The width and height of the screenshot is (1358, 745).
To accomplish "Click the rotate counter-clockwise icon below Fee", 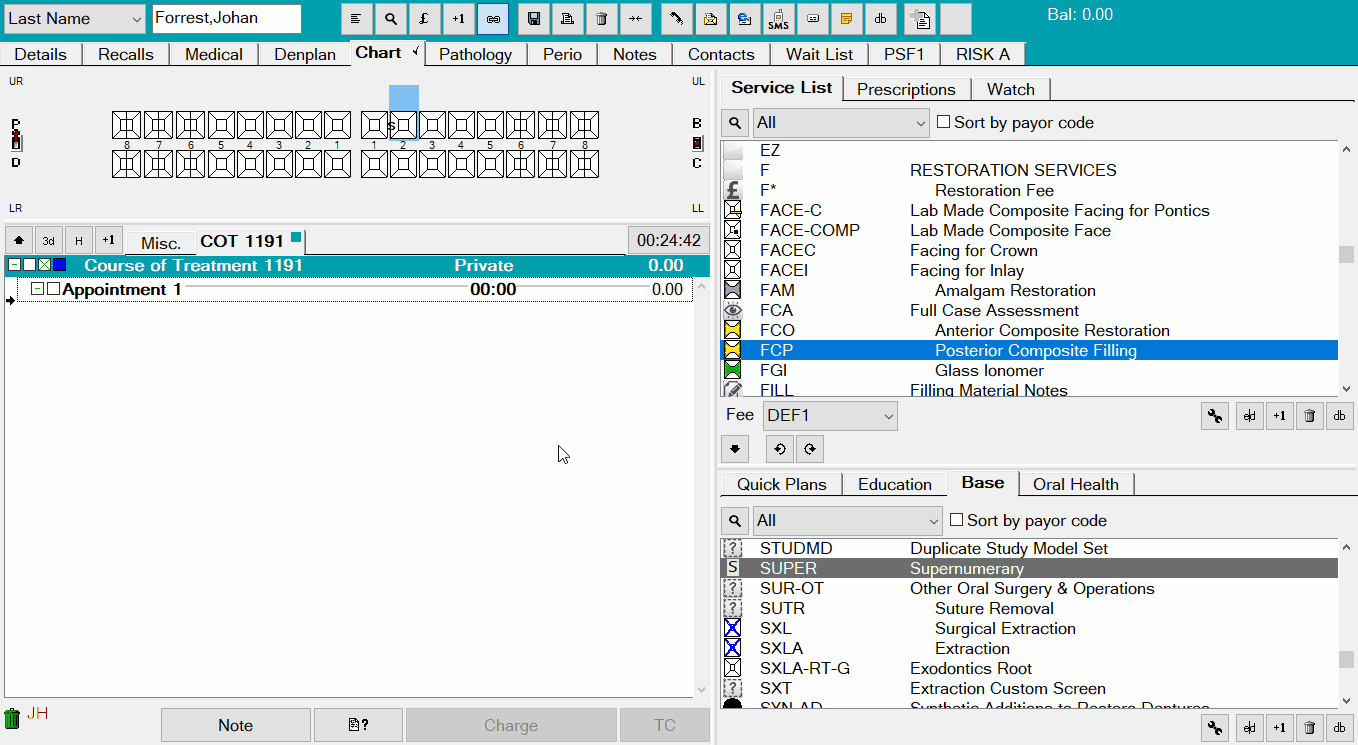I will pos(779,449).
